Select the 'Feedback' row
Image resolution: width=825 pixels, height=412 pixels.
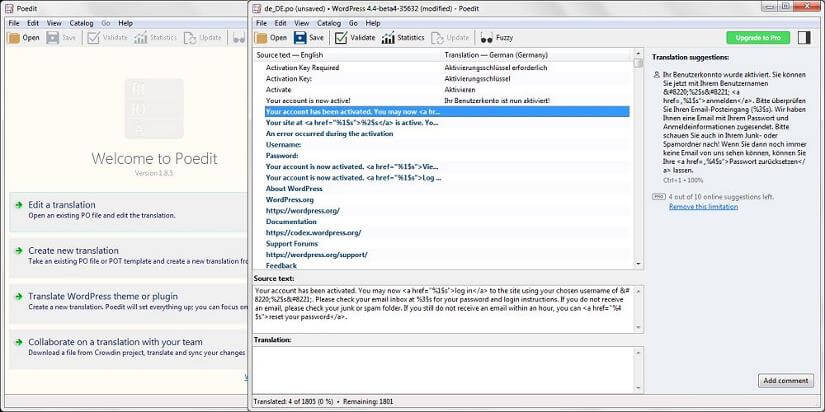(x=447, y=265)
